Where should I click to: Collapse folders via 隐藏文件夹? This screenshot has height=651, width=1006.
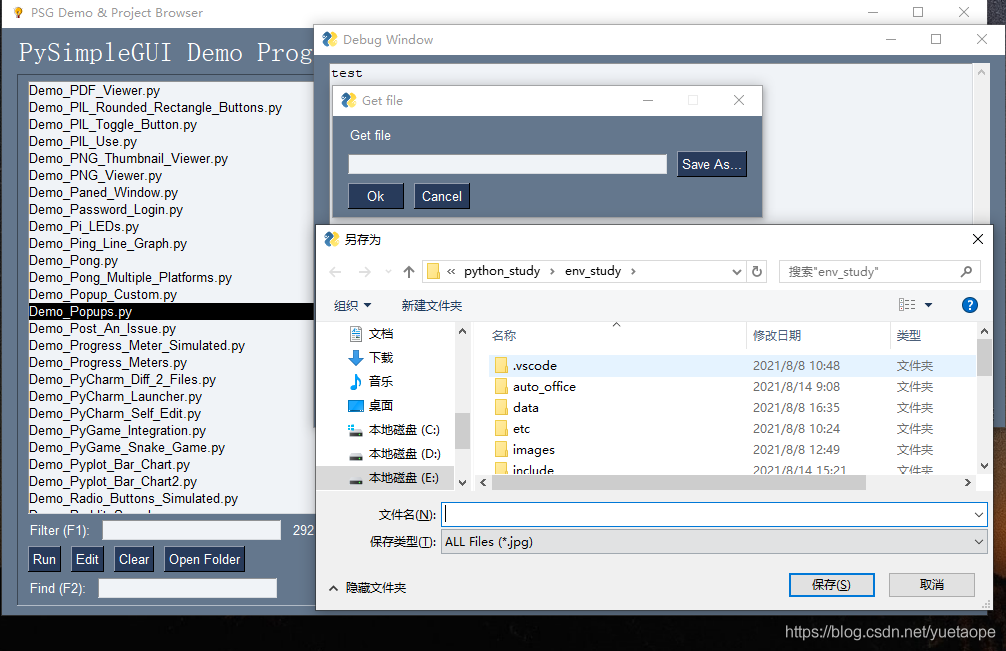tap(368, 588)
